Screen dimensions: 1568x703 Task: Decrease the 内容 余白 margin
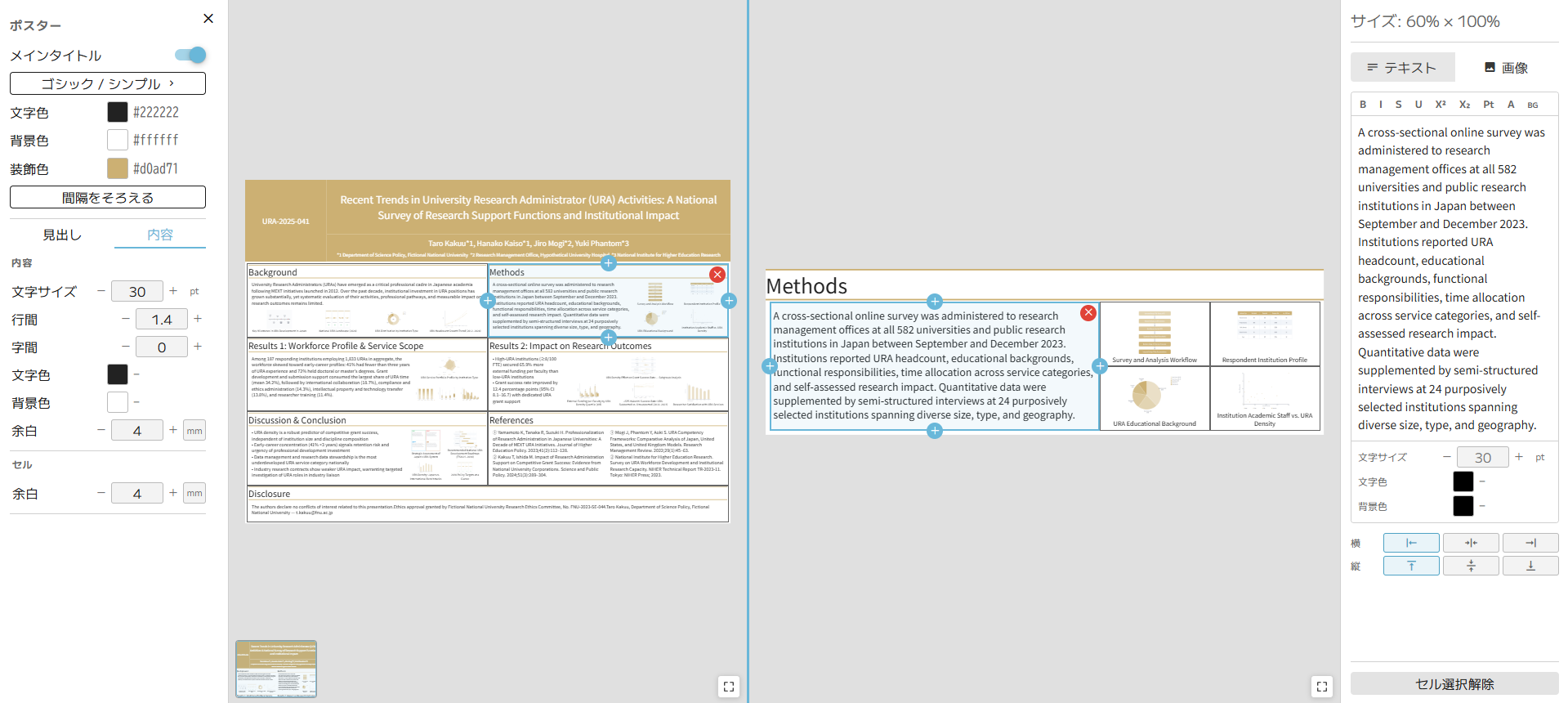tap(101, 430)
